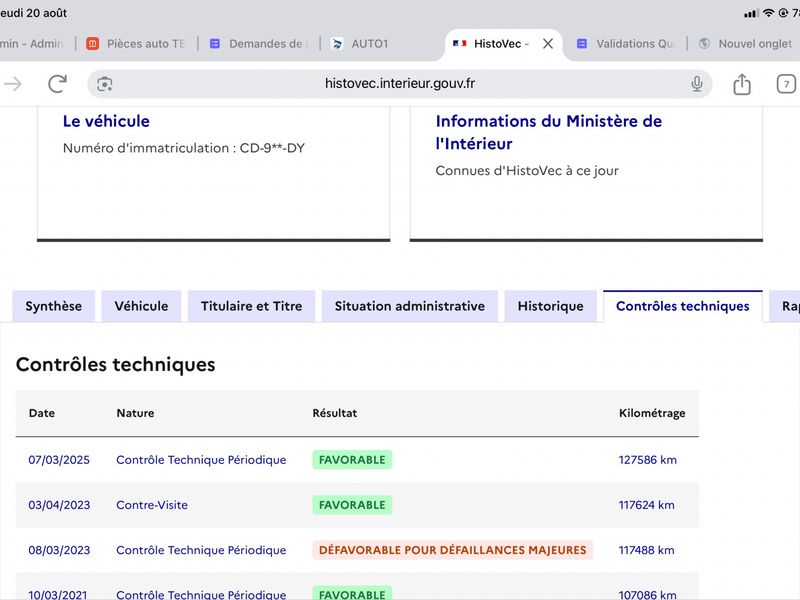The width and height of the screenshot is (800, 600).
Task: Switch to the Nouvel onglet browser tab
Action: pos(747,44)
